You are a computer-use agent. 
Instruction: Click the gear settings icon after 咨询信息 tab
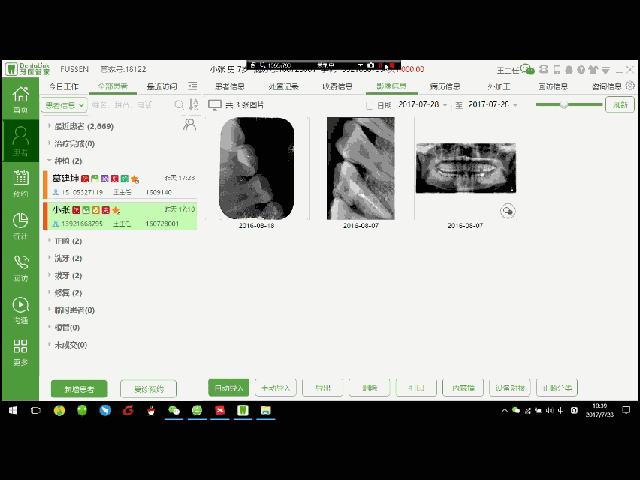click(630, 86)
